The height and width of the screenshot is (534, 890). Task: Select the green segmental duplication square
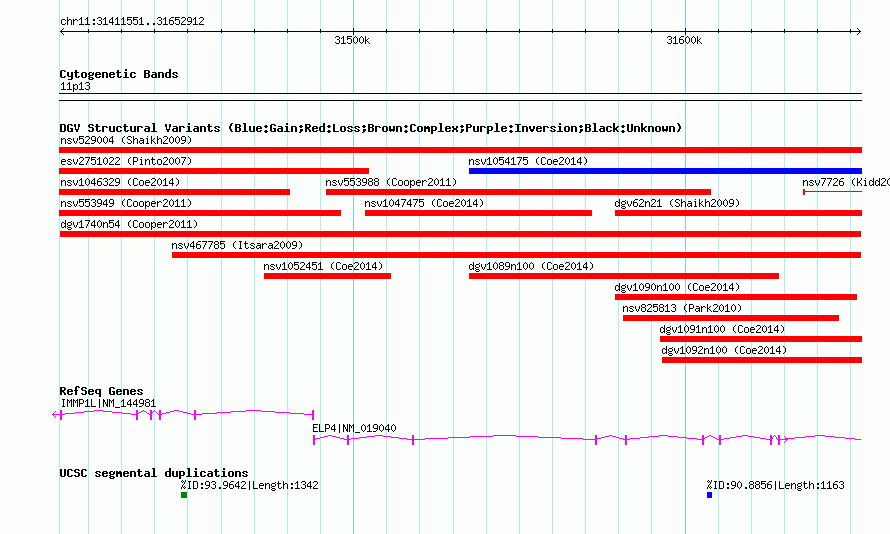[x=184, y=495]
